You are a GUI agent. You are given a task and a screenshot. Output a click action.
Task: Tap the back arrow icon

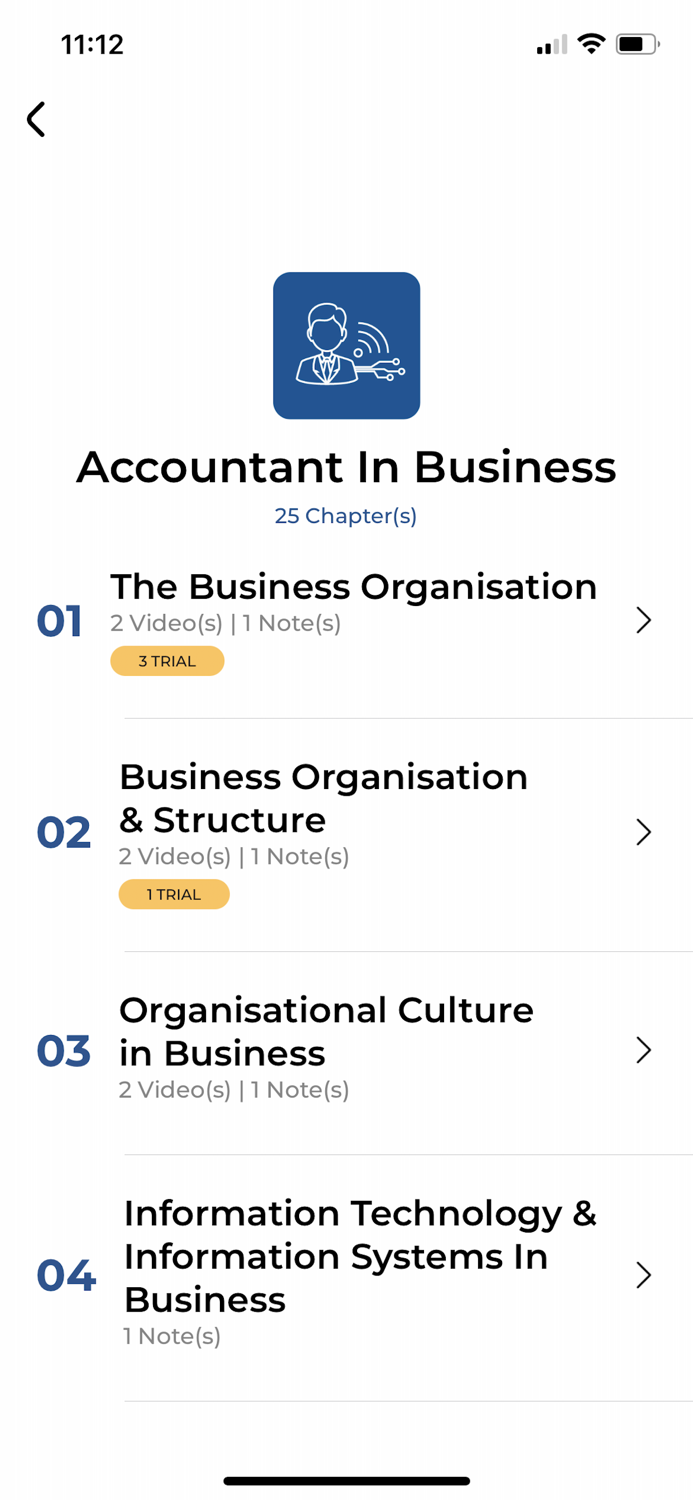coord(36,119)
